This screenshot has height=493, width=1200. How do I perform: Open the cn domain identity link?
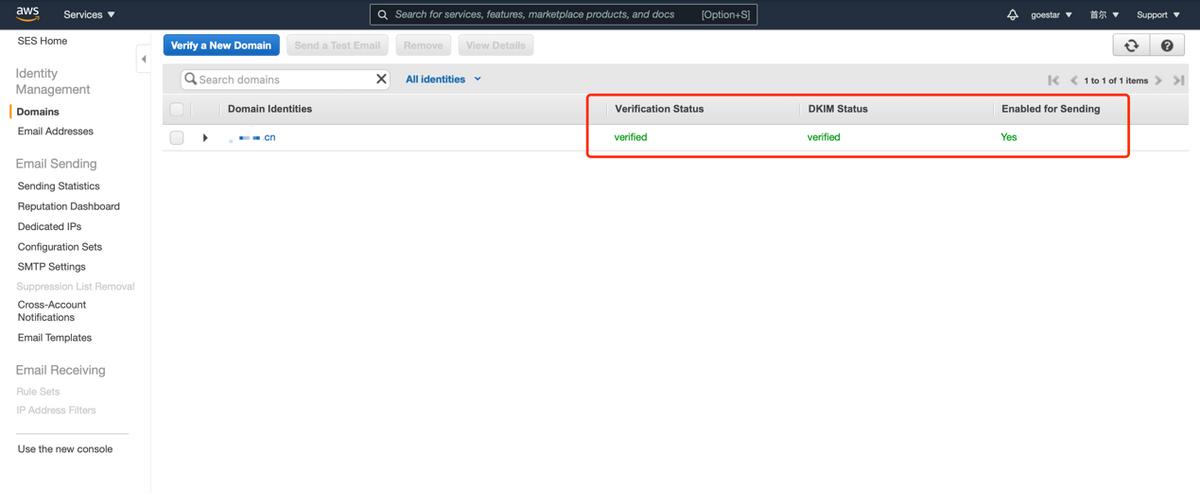click(x=251, y=137)
